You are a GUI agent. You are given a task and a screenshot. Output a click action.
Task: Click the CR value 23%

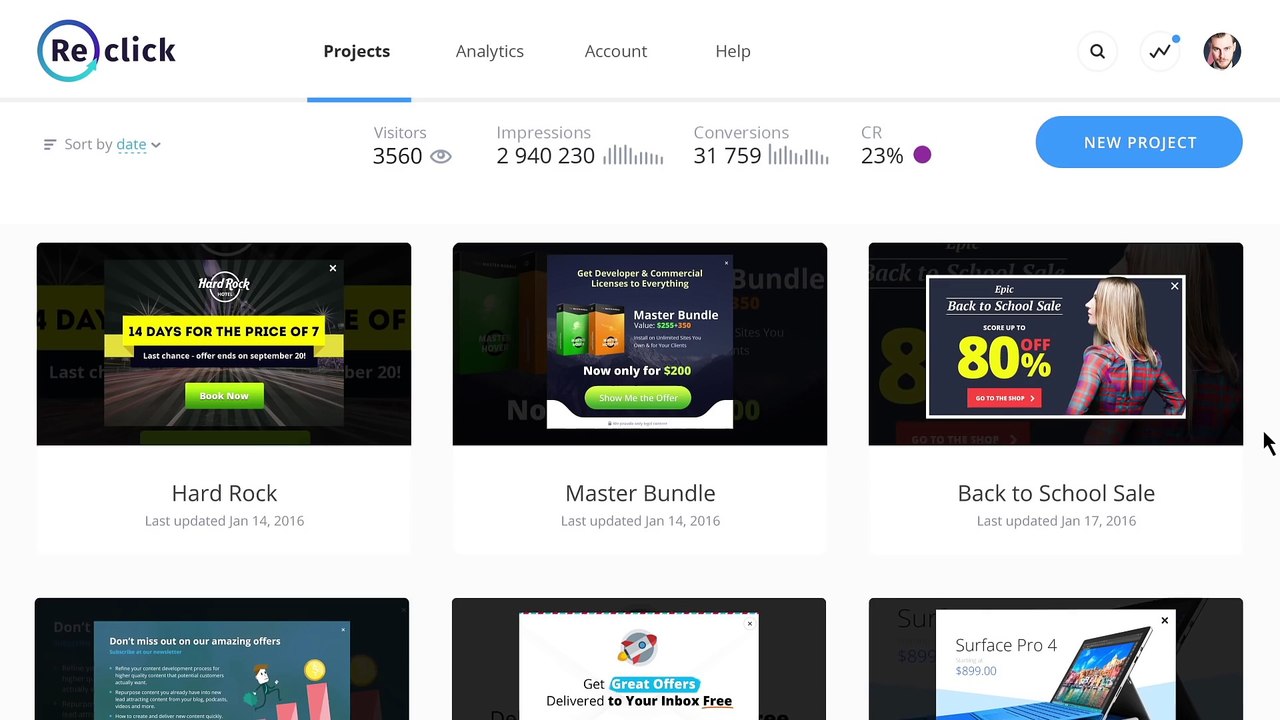(882, 156)
